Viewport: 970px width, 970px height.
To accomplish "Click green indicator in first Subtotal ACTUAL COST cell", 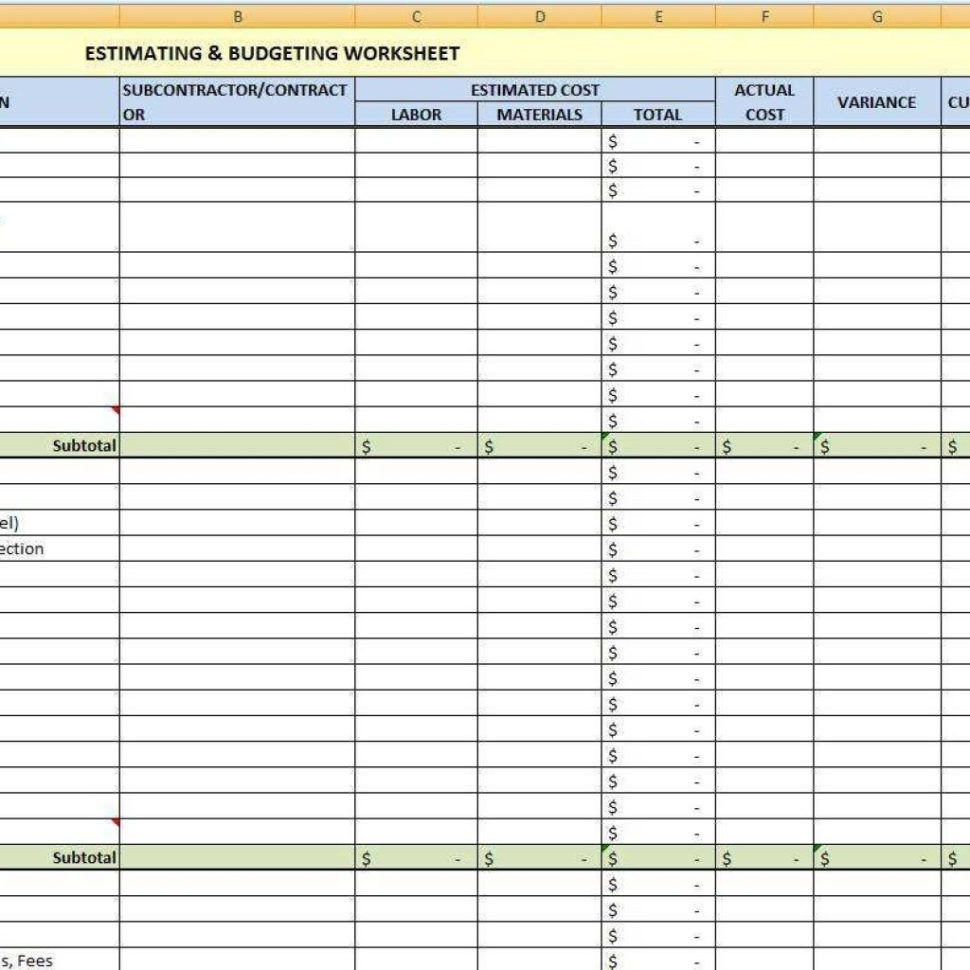I will [x=722, y=437].
